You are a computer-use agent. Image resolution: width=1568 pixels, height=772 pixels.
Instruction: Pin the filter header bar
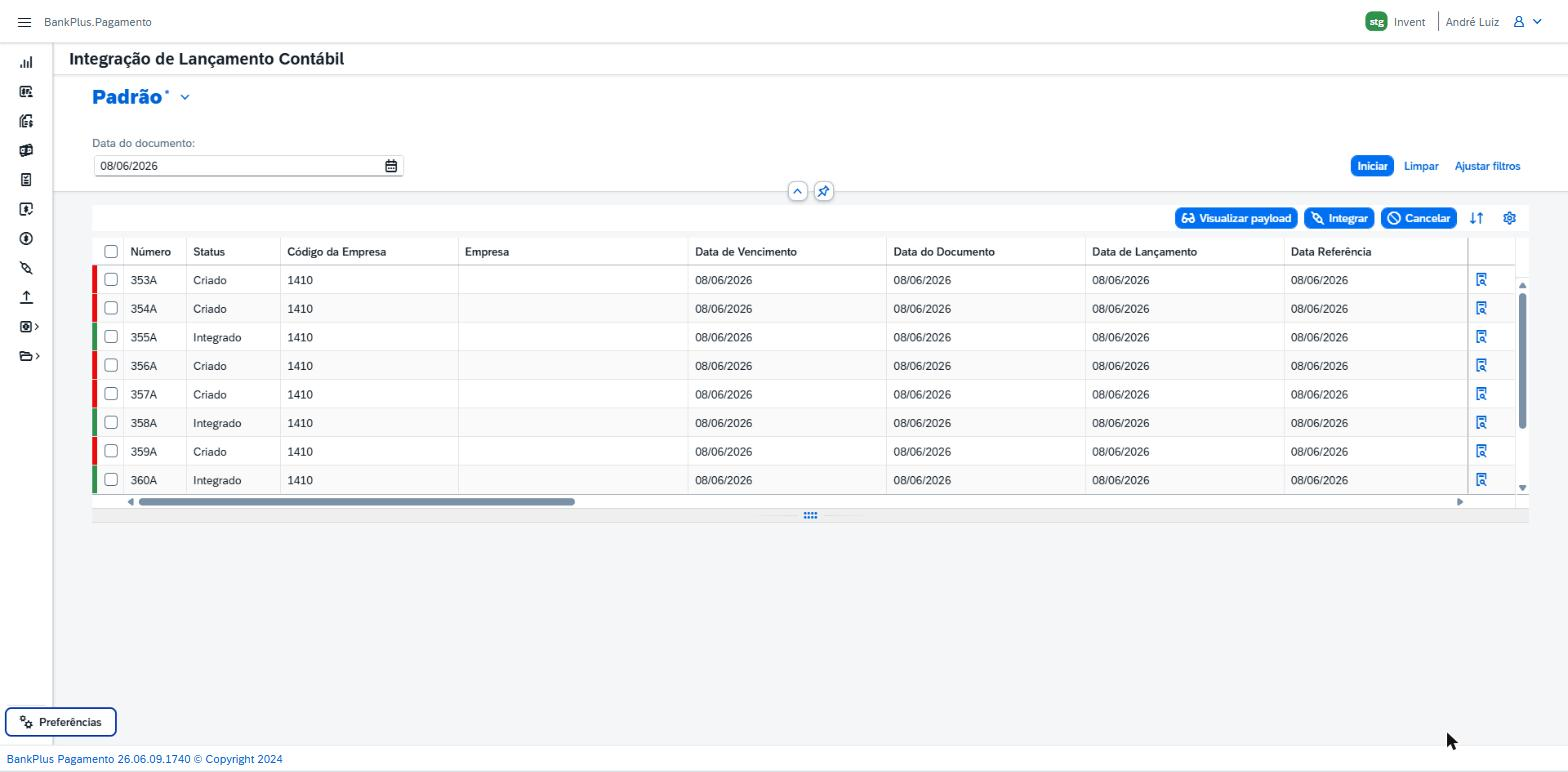coord(823,191)
